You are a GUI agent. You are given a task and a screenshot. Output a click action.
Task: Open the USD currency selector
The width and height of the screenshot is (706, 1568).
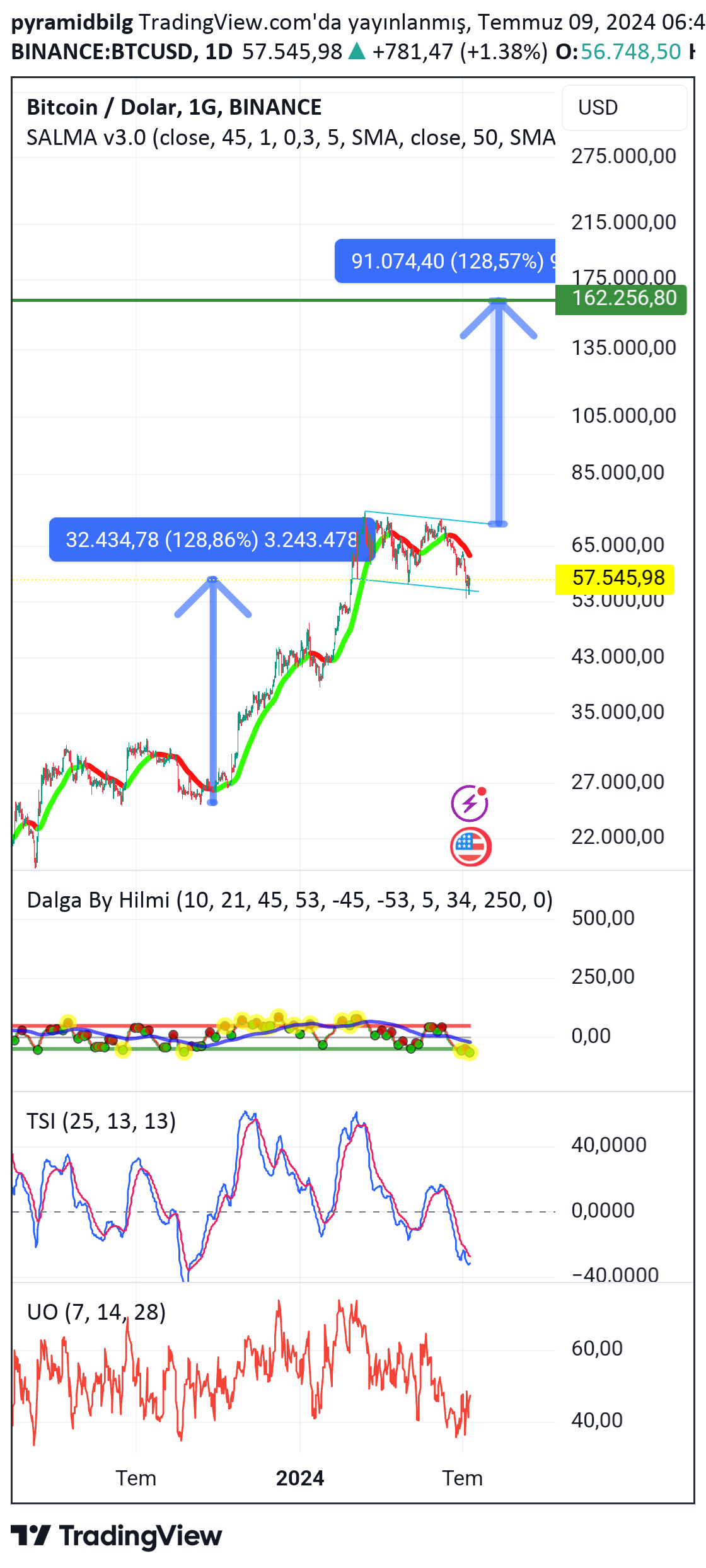click(x=624, y=108)
